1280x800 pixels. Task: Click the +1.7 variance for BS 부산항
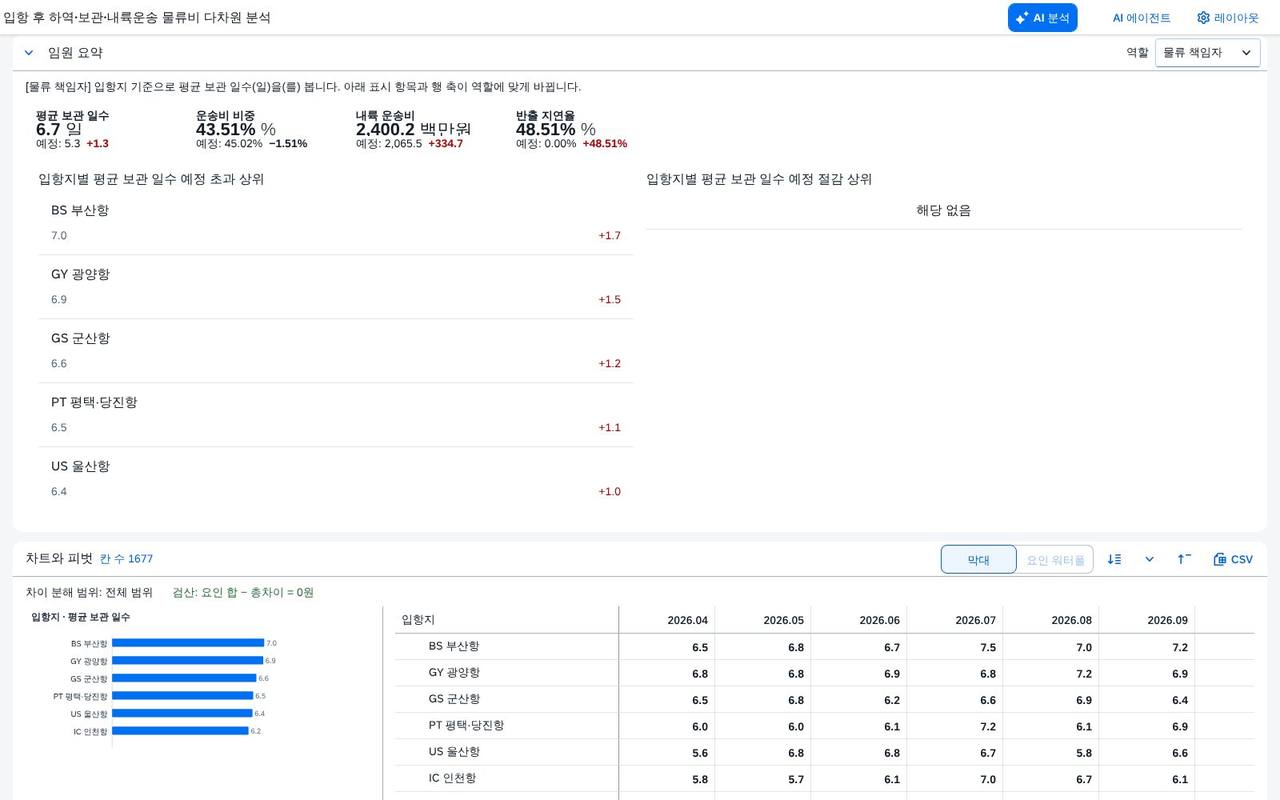point(609,236)
